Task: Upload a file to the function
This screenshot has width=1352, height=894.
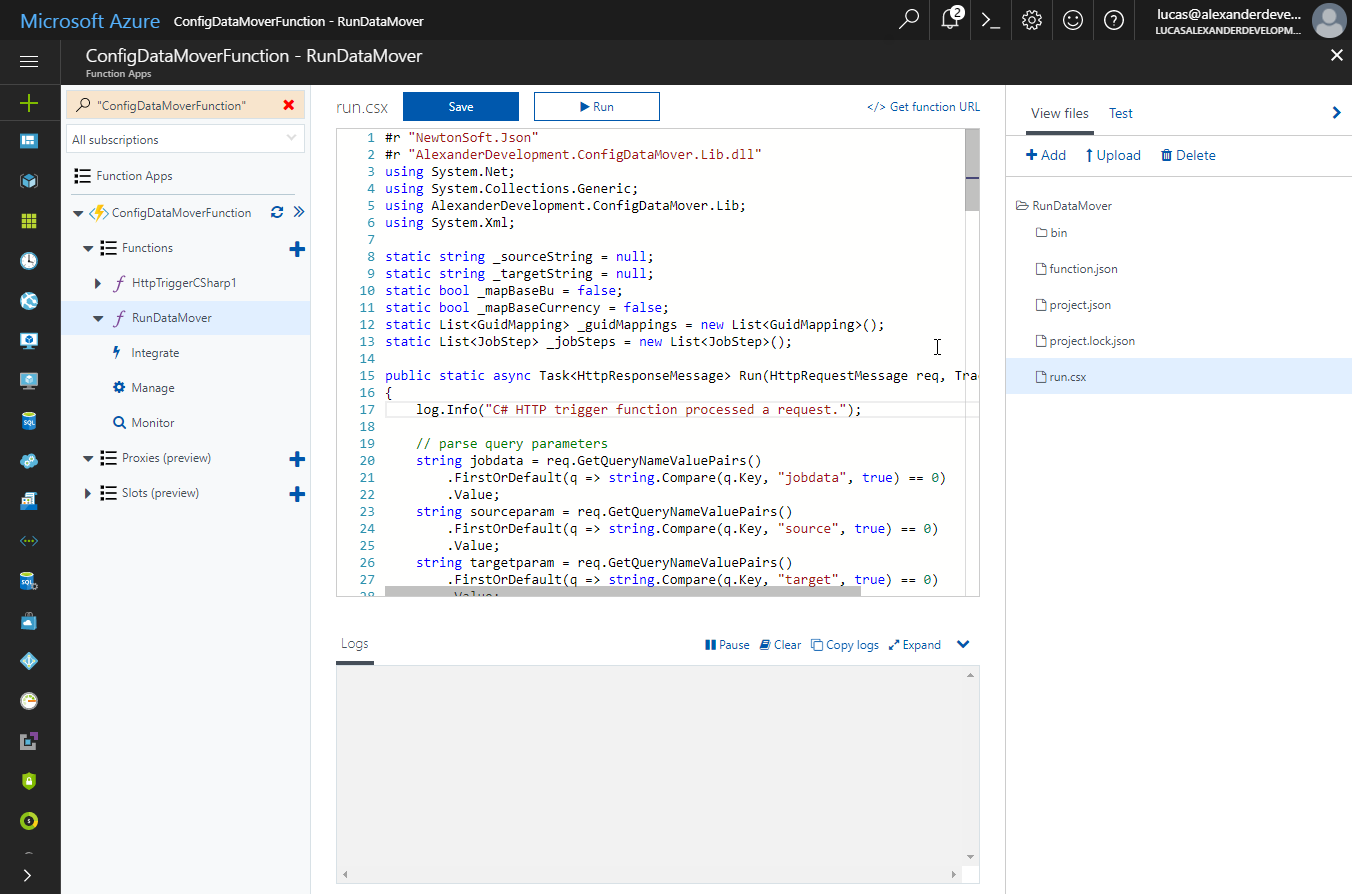Action: pyautogui.click(x=1113, y=155)
